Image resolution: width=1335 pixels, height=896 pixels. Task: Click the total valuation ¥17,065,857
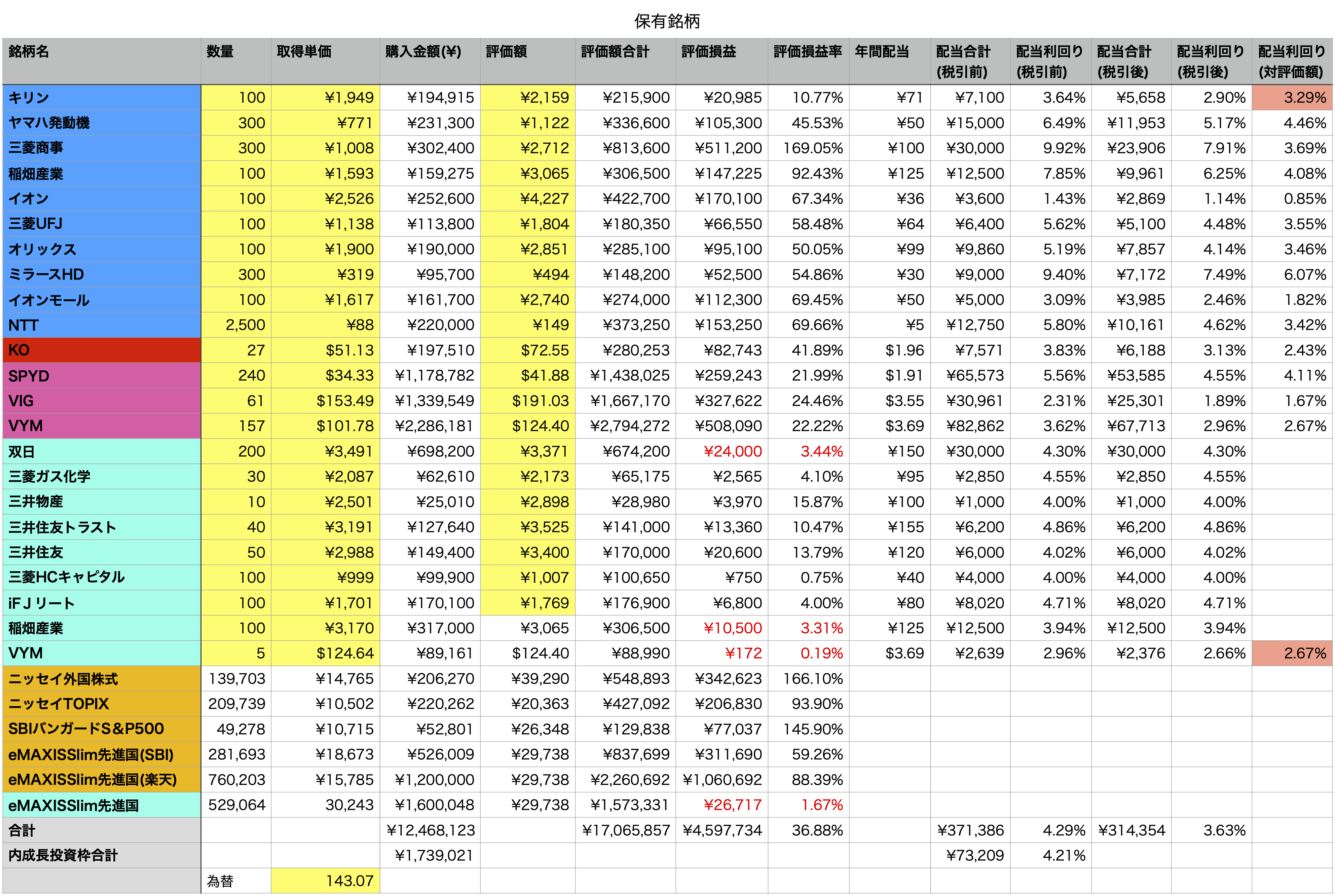coord(625,830)
